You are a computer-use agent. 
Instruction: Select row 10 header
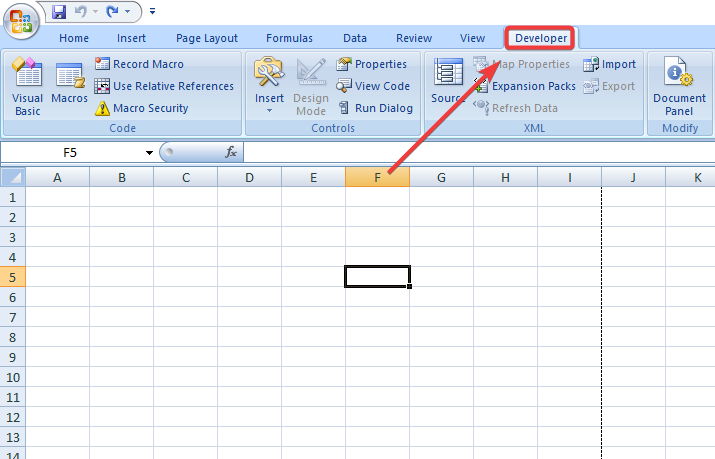[13, 377]
